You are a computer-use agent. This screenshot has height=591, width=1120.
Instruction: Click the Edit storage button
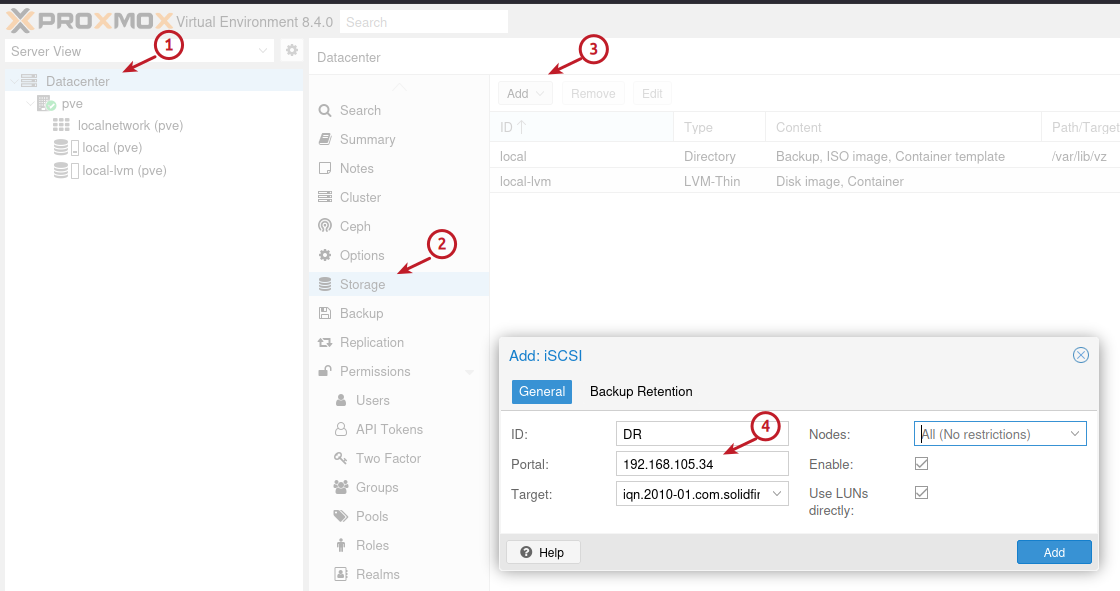point(652,94)
